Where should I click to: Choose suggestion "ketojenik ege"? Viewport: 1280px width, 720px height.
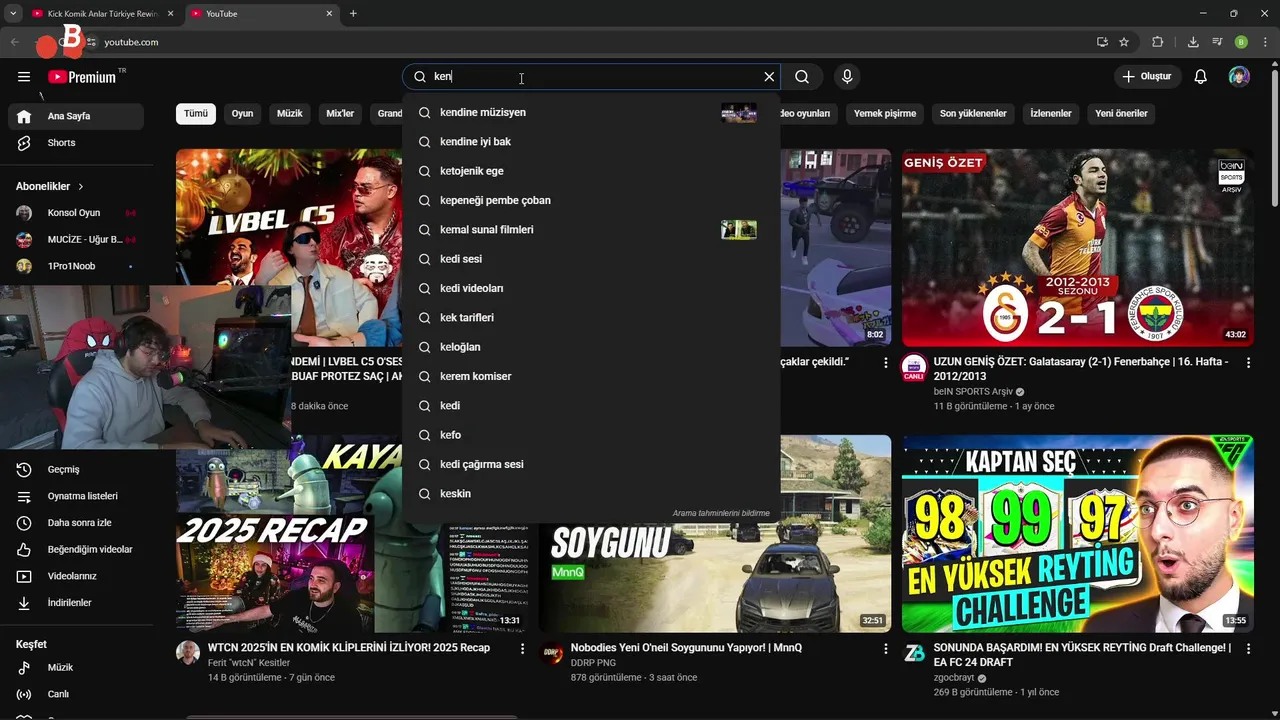(x=591, y=171)
